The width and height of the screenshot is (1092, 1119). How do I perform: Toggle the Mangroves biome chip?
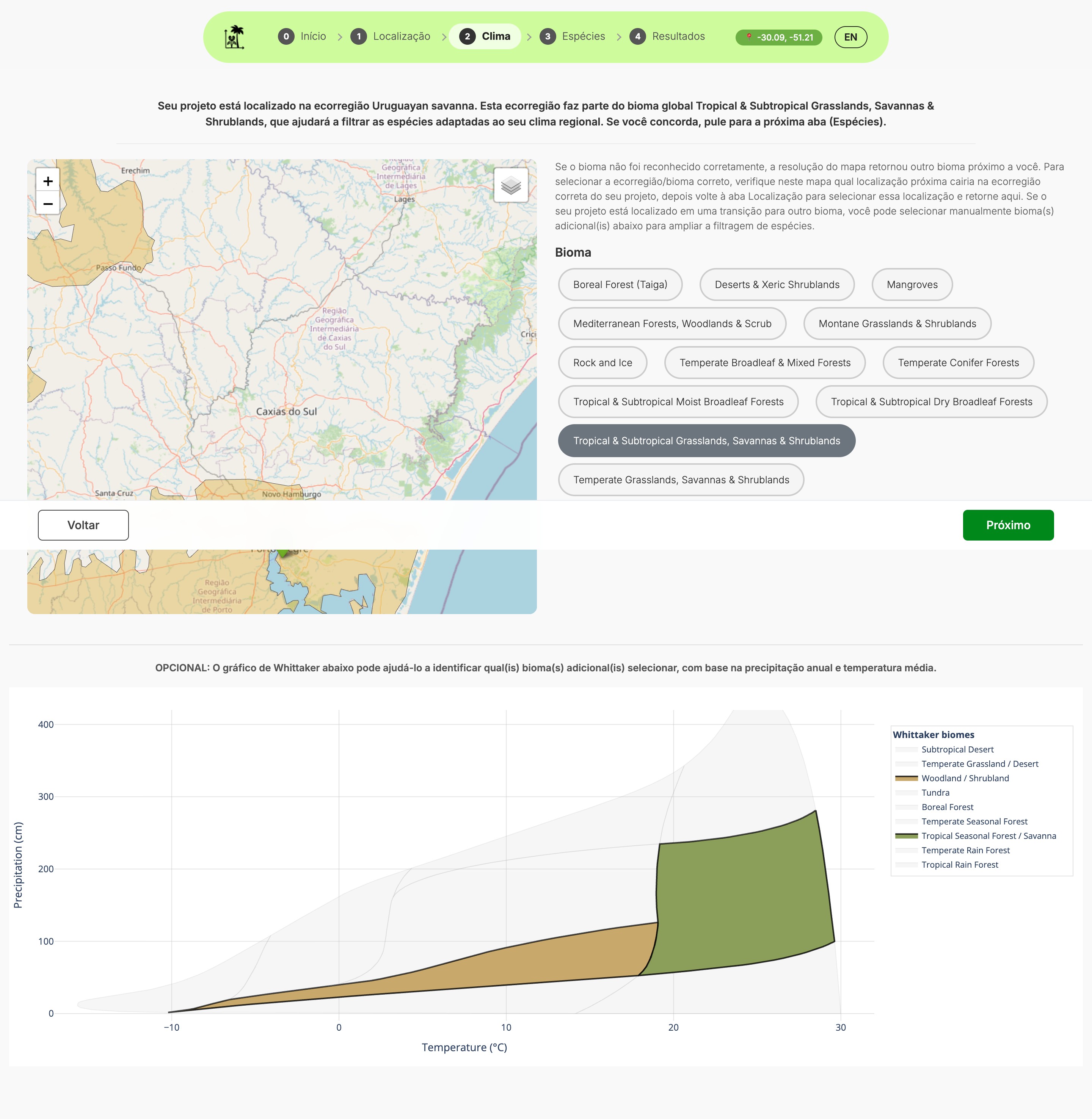pyautogui.click(x=912, y=284)
